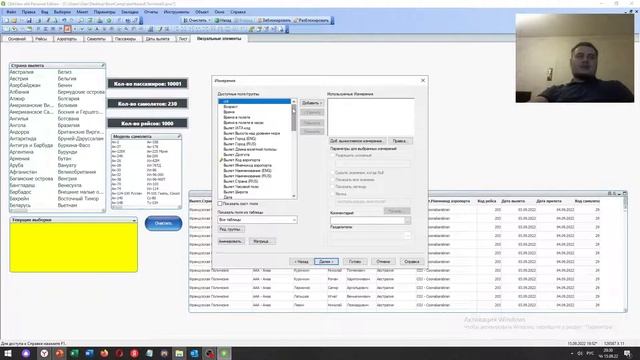This screenshot has height=360, width=640.
Task: Toggle Скрыть значение, когда Null checkbox
Action: (333, 173)
